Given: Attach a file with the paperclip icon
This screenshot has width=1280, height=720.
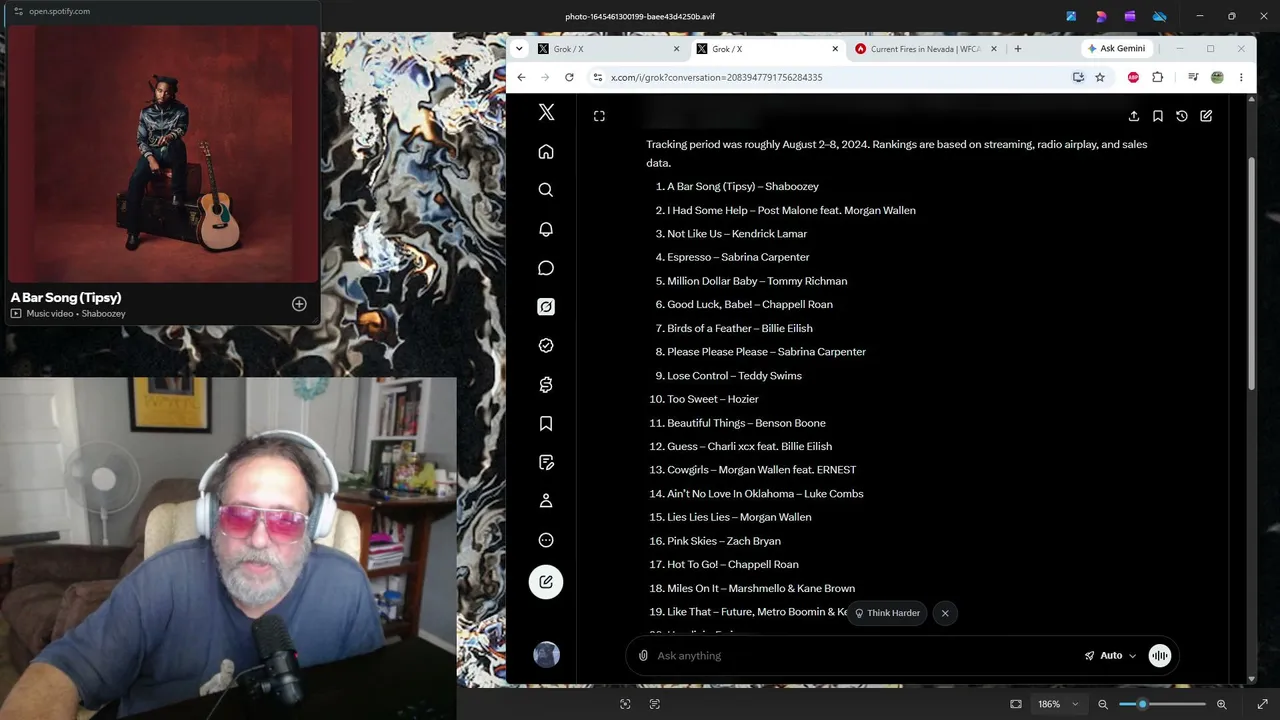Looking at the screenshot, I should tap(643, 656).
